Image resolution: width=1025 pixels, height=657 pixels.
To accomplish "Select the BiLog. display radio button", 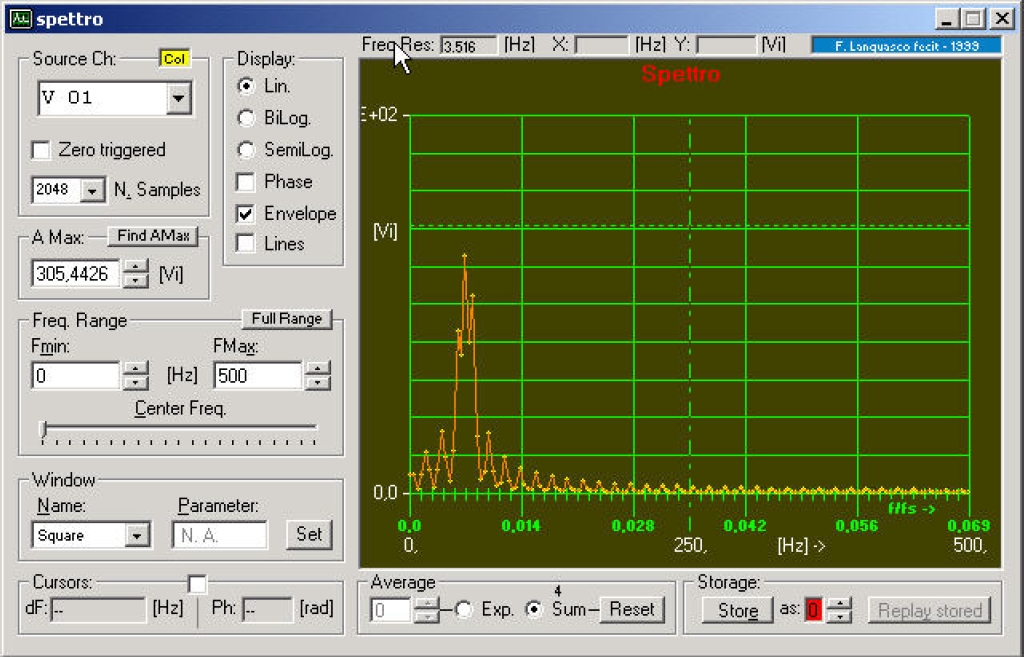I will point(246,118).
